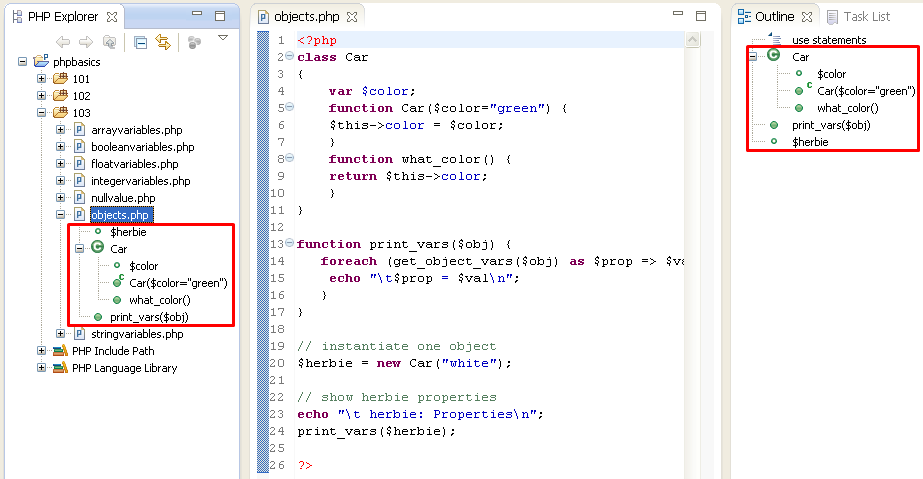Image resolution: width=923 pixels, height=479 pixels.
Task: Click the integervariables.php file icon
Action: pos(79,181)
